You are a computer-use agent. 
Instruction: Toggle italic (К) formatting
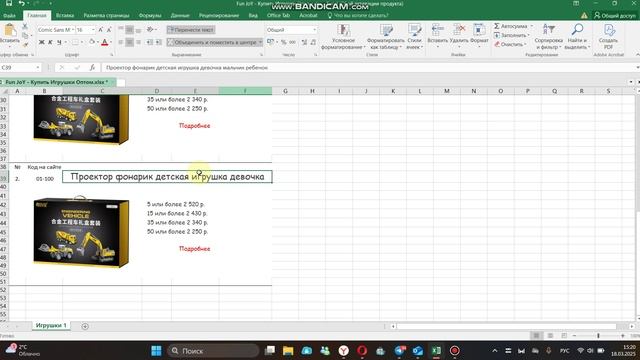pos(50,42)
